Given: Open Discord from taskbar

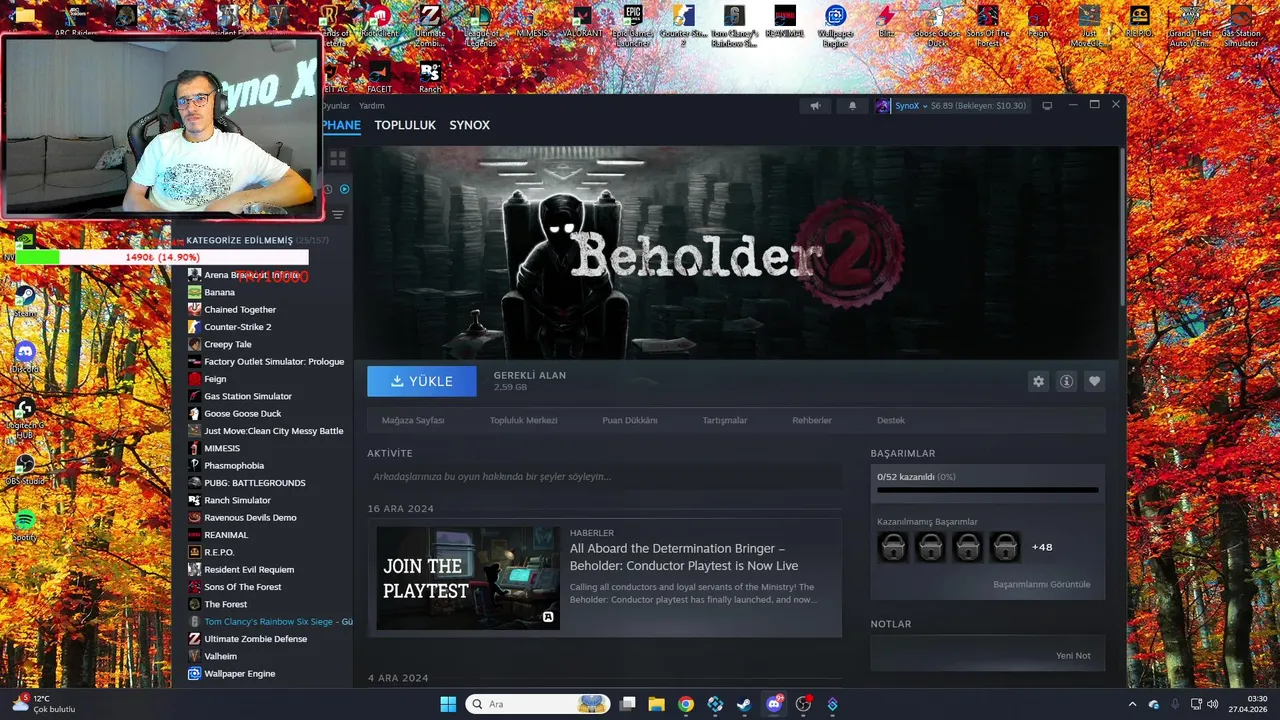Looking at the screenshot, I should tap(773, 704).
